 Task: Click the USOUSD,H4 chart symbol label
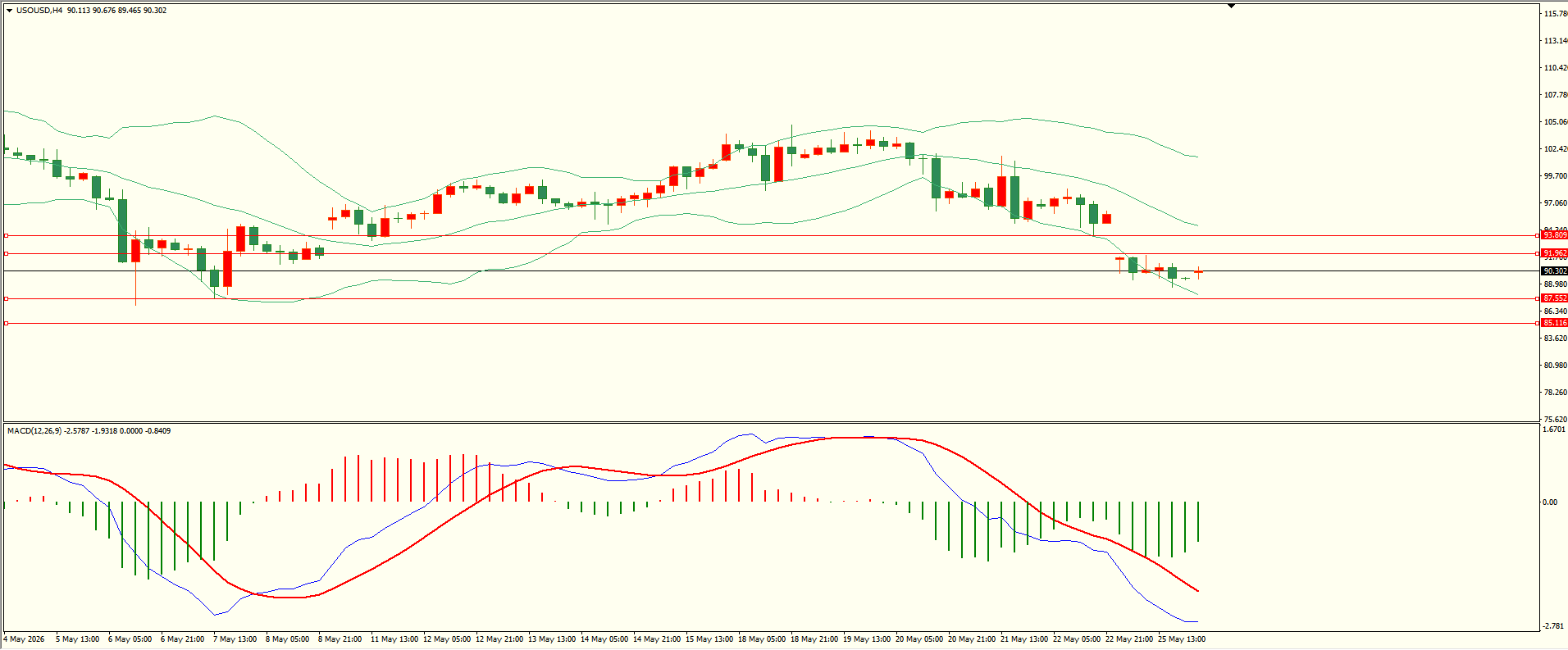39,11
